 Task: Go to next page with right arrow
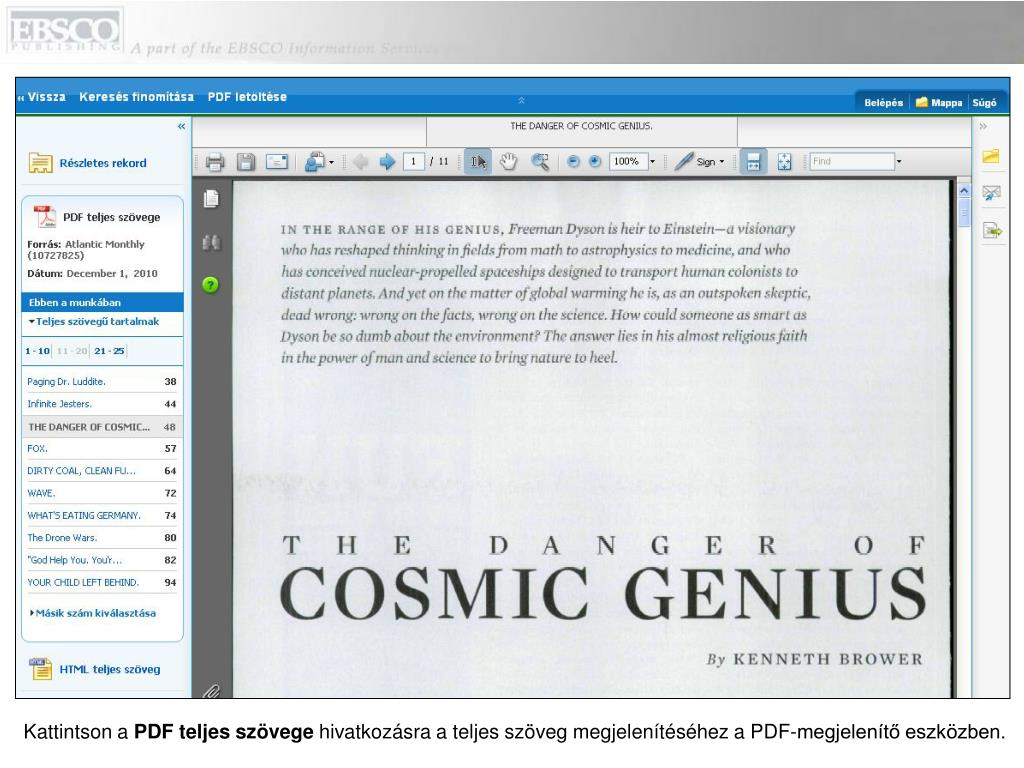coord(387,161)
